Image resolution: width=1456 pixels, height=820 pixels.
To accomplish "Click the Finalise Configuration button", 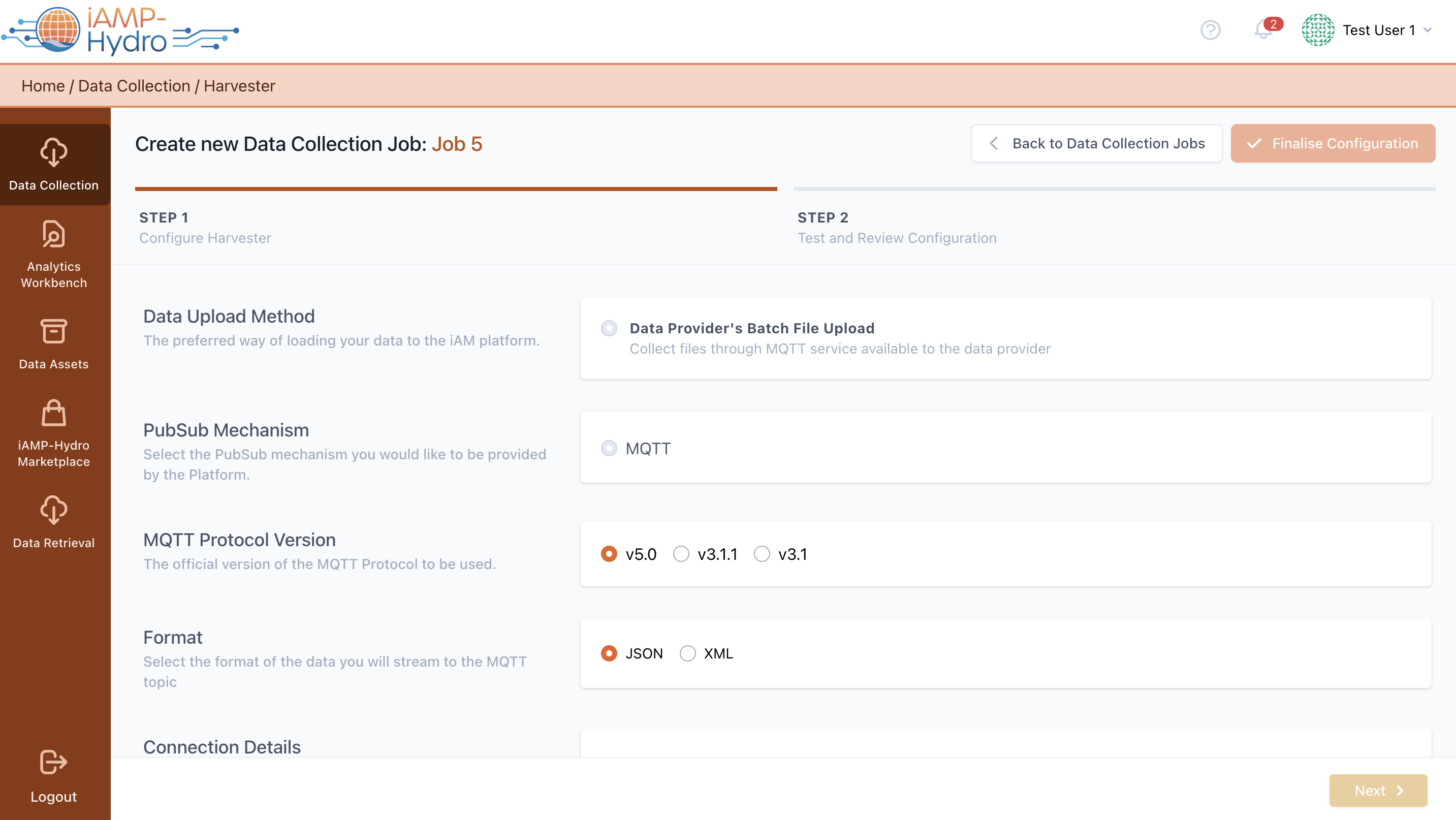I will [x=1332, y=144].
